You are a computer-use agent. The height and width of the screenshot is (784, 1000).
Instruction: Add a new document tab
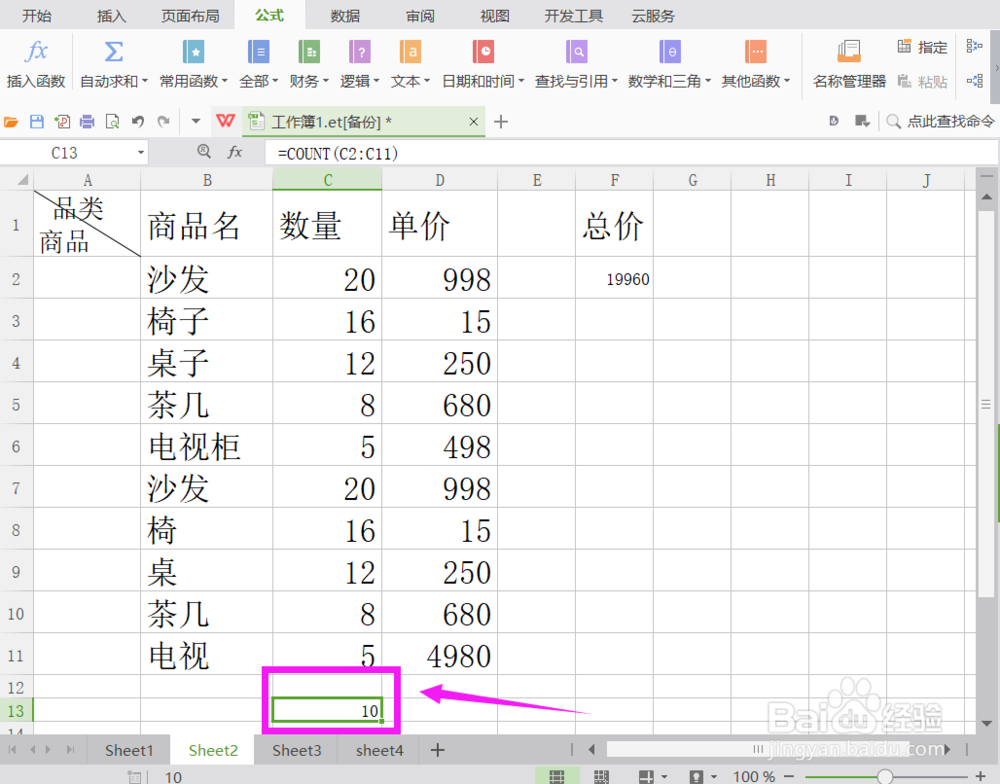click(501, 122)
